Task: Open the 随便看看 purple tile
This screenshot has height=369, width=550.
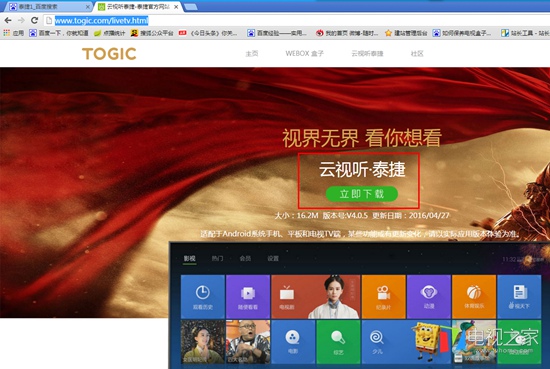Action: coord(248,296)
